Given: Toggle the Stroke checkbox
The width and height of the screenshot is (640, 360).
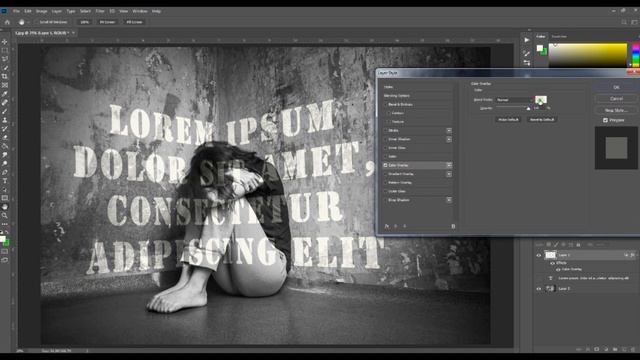Looking at the screenshot, I should [x=385, y=131].
